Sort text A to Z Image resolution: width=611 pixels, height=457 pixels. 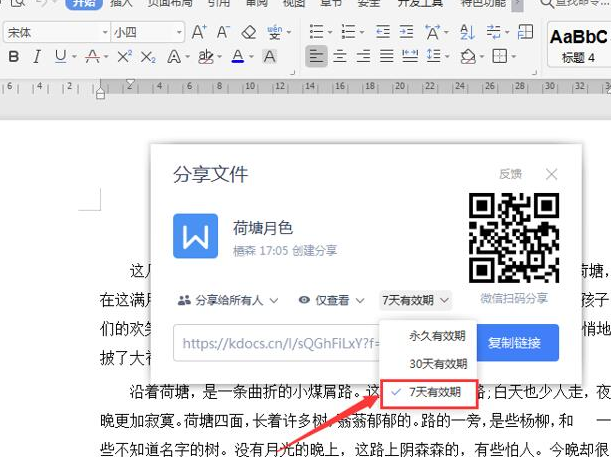tap(467, 32)
